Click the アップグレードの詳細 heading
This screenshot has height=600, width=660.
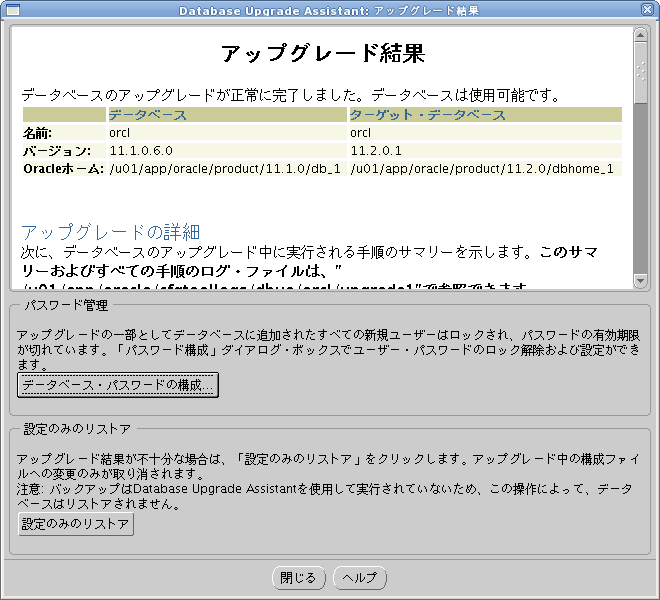pyautogui.click(x=111, y=232)
